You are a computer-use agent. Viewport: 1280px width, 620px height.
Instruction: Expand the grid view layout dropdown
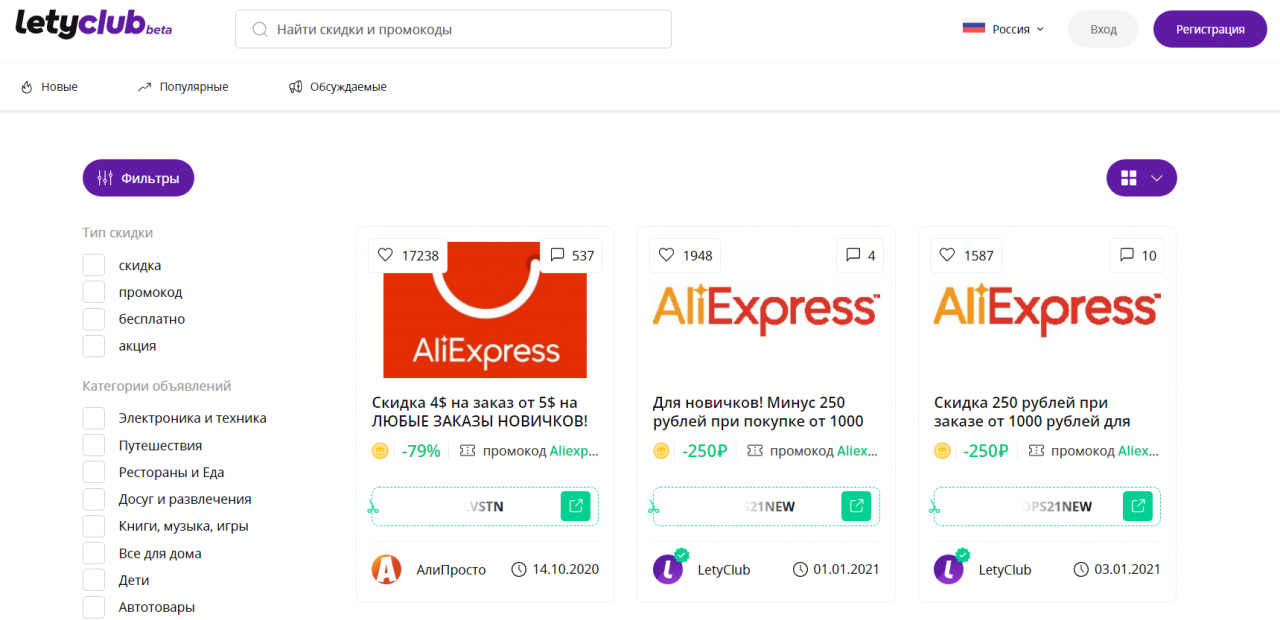(1141, 178)
